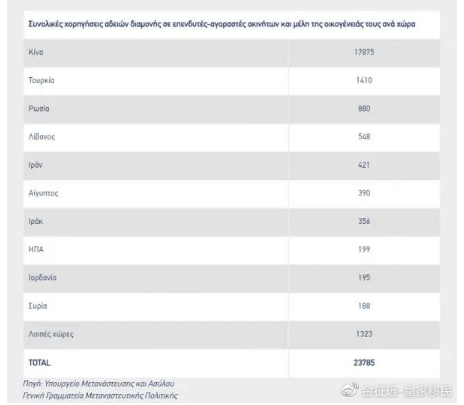The image size is (464, 405).
Task: Click the Λοιπές χώρες row label
Action: pos(51,334)
